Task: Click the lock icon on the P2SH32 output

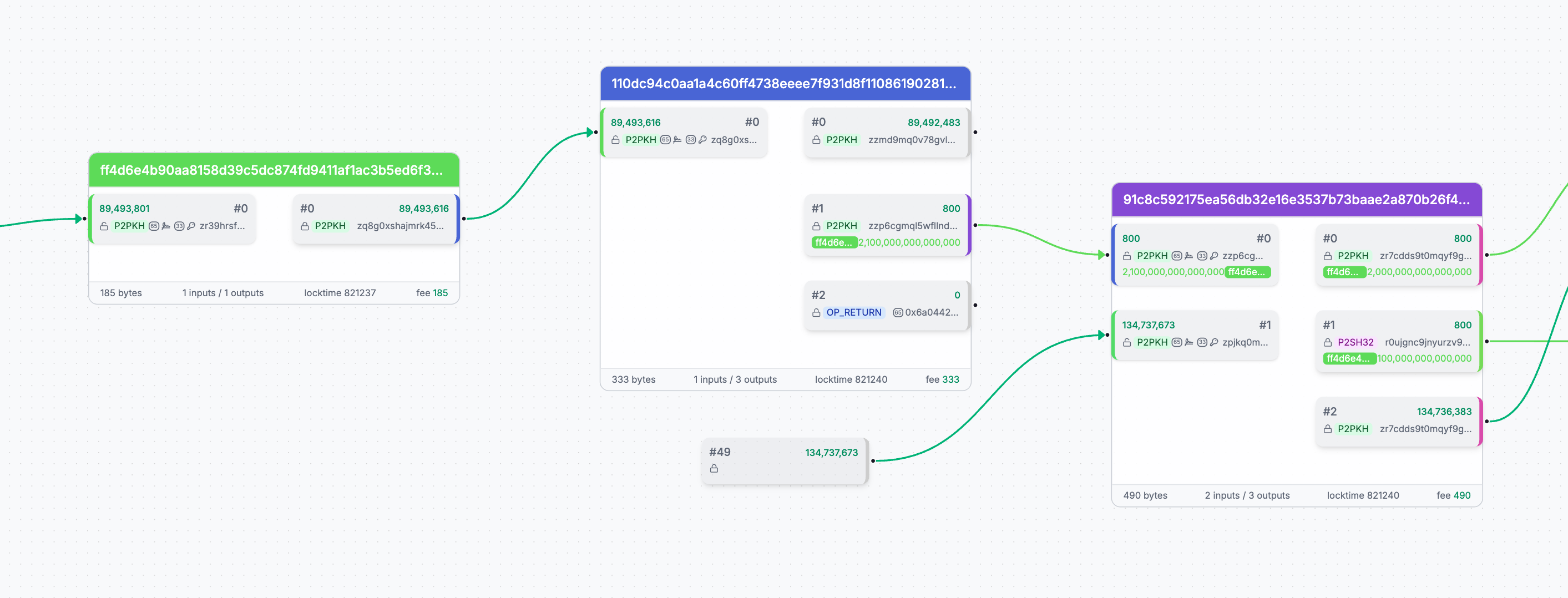Action: pos(1328,342)
